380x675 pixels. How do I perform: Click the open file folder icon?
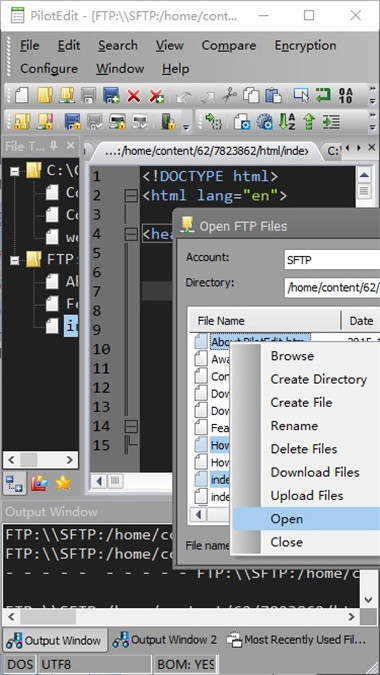44,95
